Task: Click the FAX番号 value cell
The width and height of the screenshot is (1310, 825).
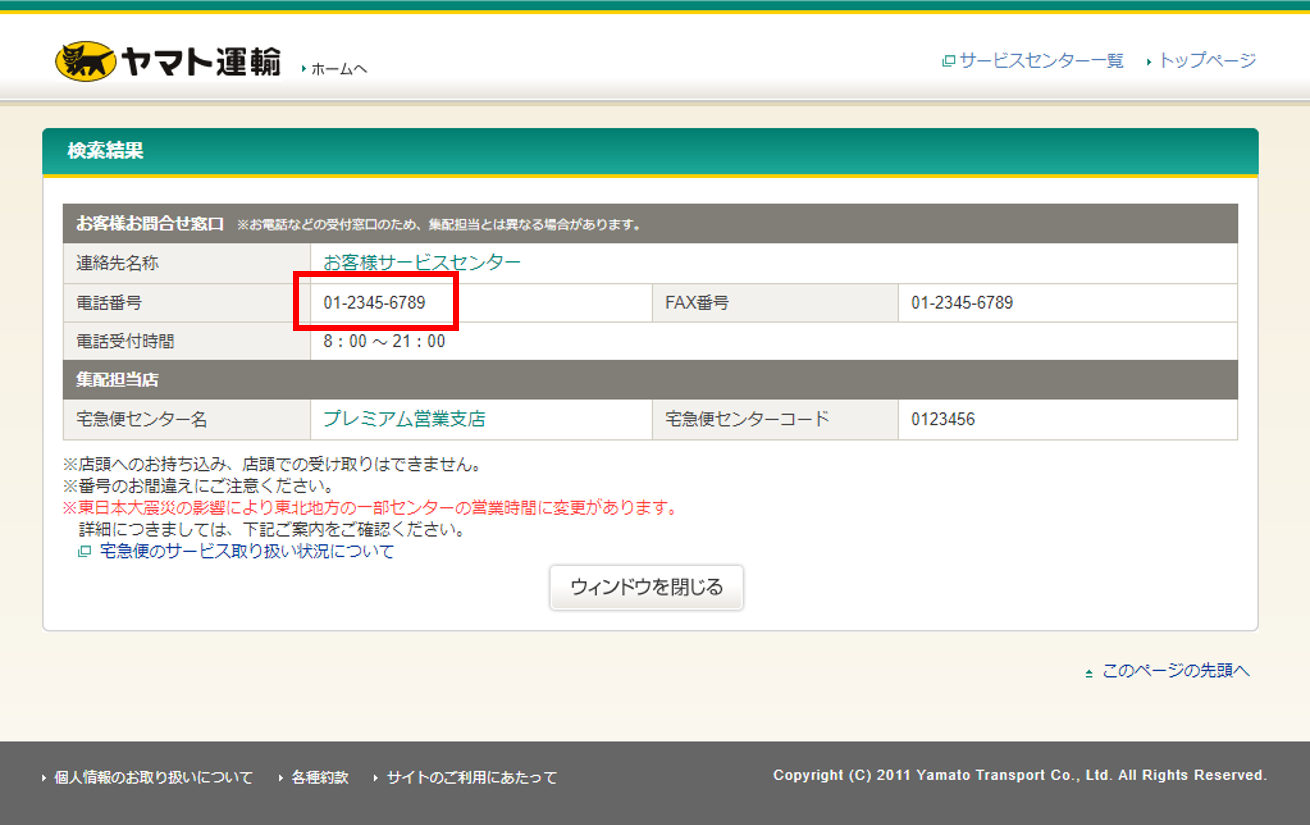Action: [x=961, y=302]
